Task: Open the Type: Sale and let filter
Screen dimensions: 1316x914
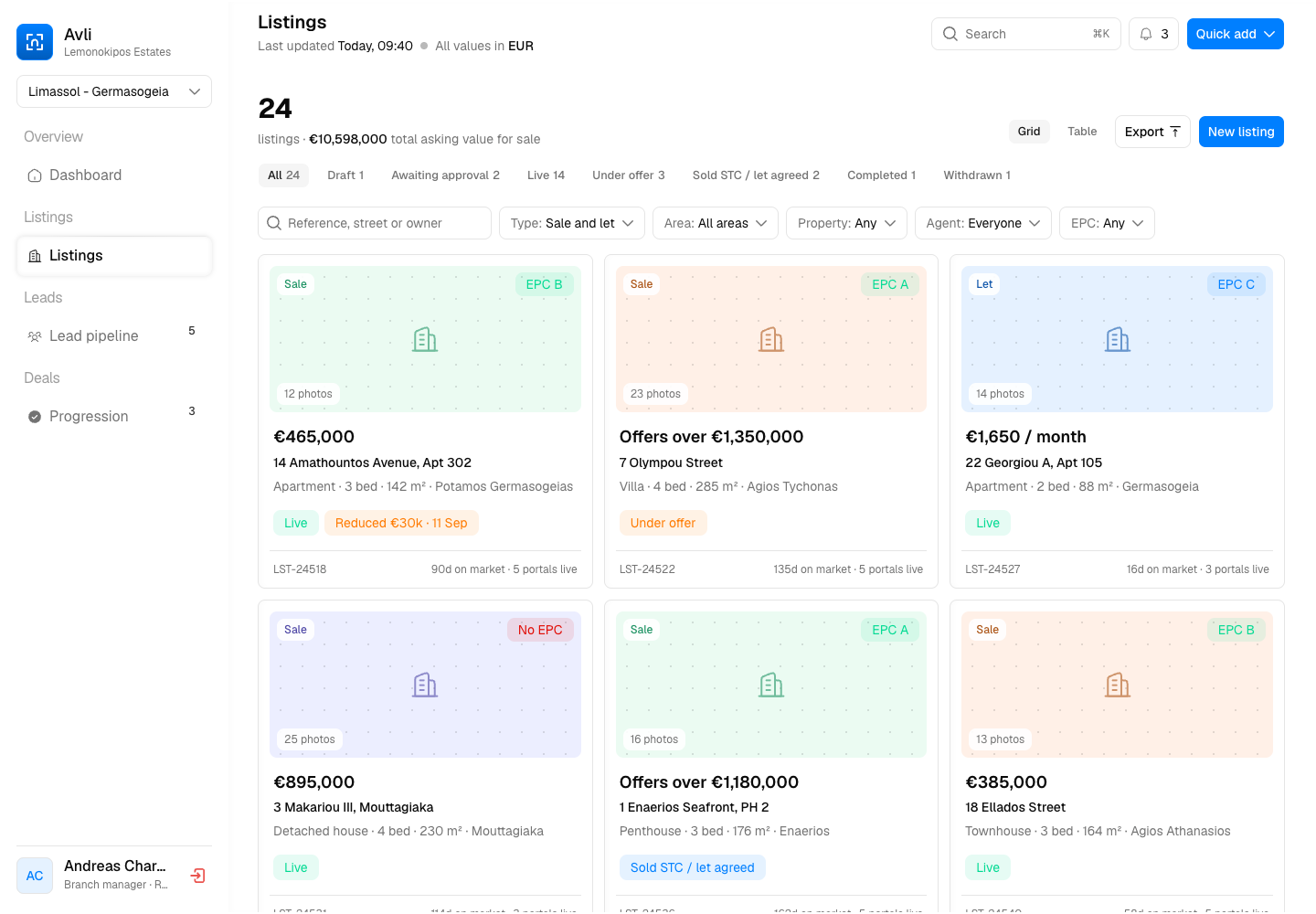Action: pyautogui.click(x=572, y=223)
